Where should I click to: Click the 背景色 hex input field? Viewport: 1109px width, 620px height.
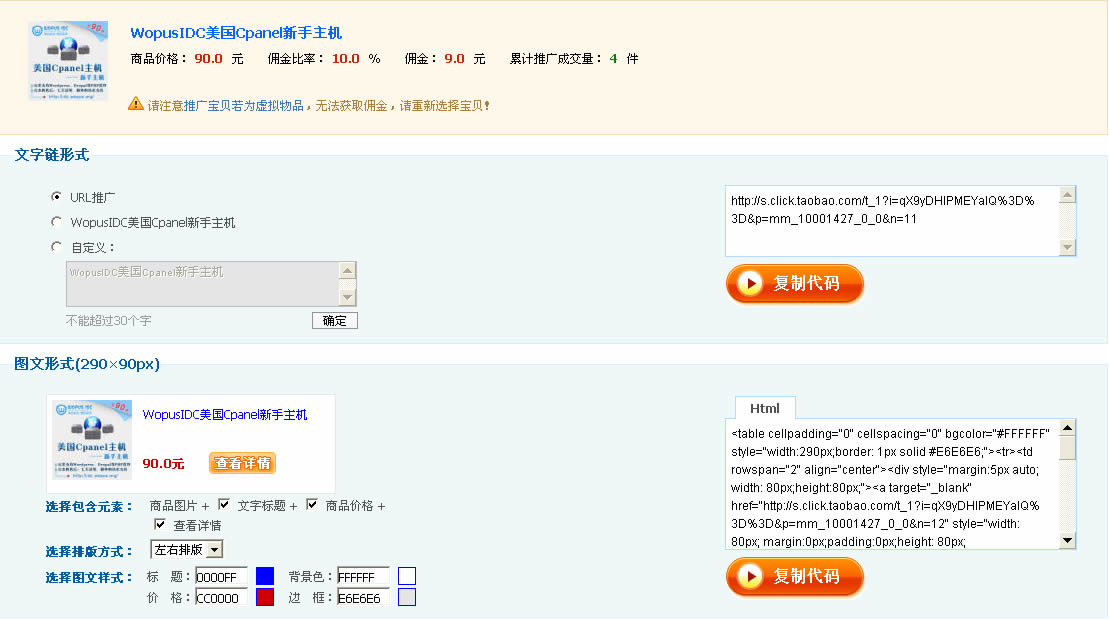(362, 577)
